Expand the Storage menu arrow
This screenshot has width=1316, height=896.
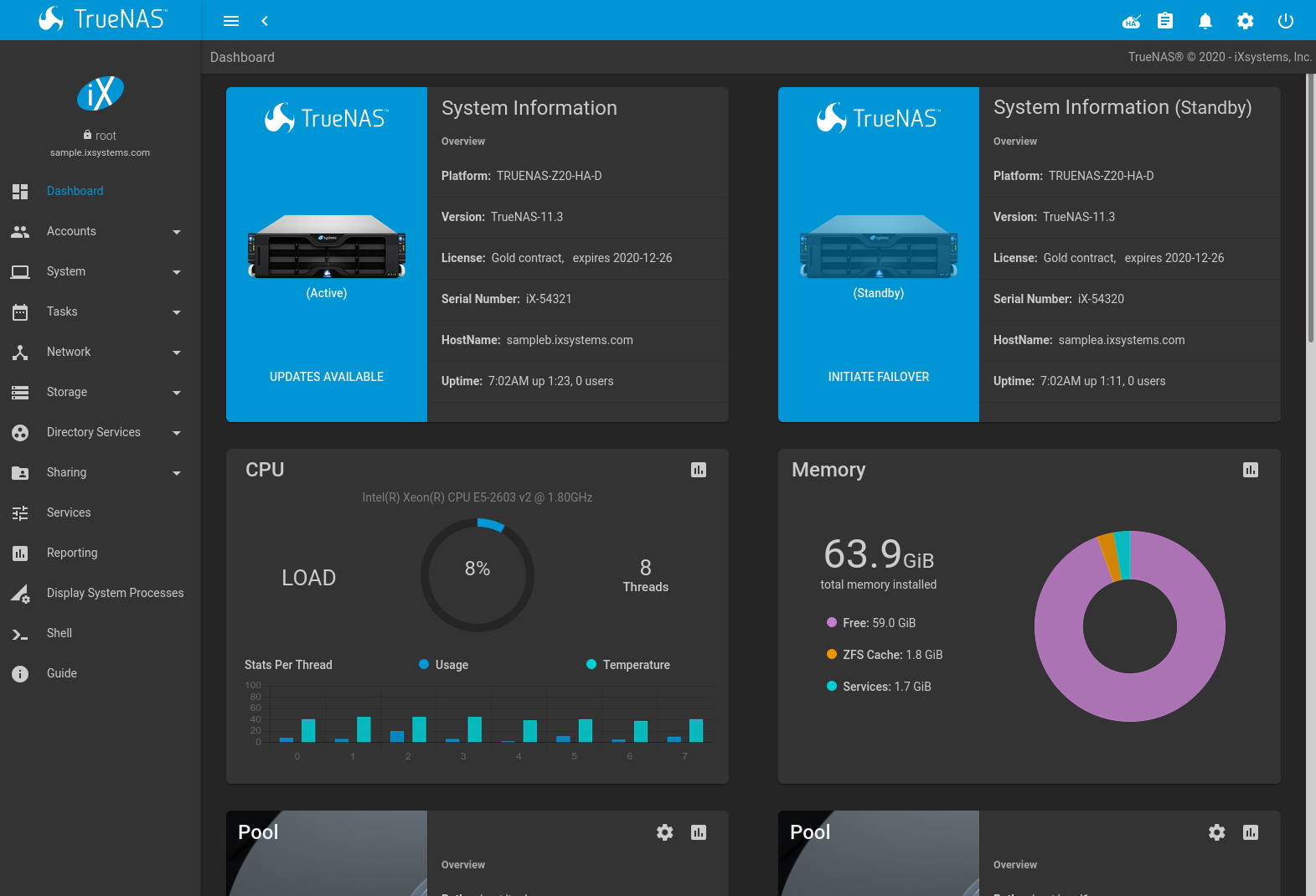(177, 393)
